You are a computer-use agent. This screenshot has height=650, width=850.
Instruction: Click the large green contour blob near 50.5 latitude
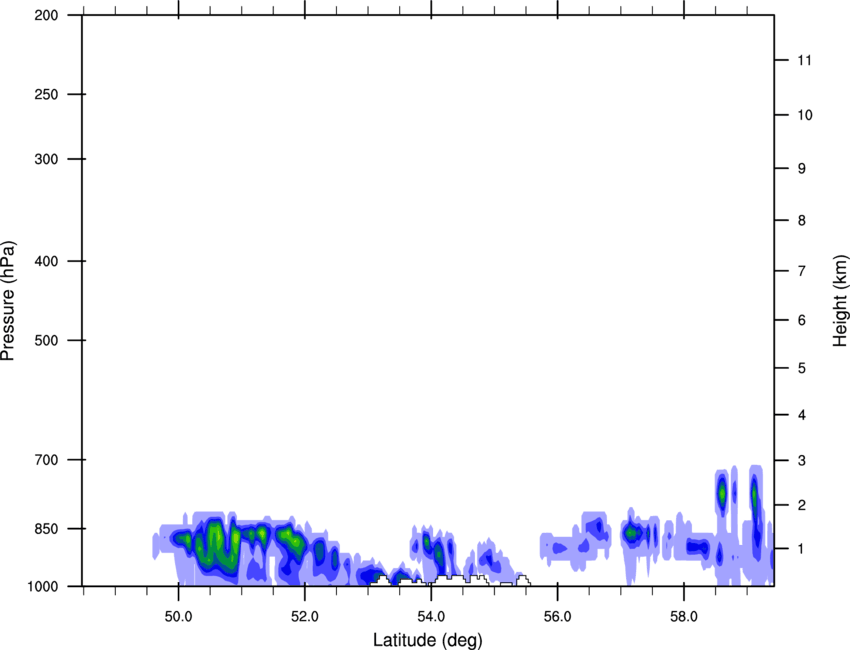tap(217, 545)
